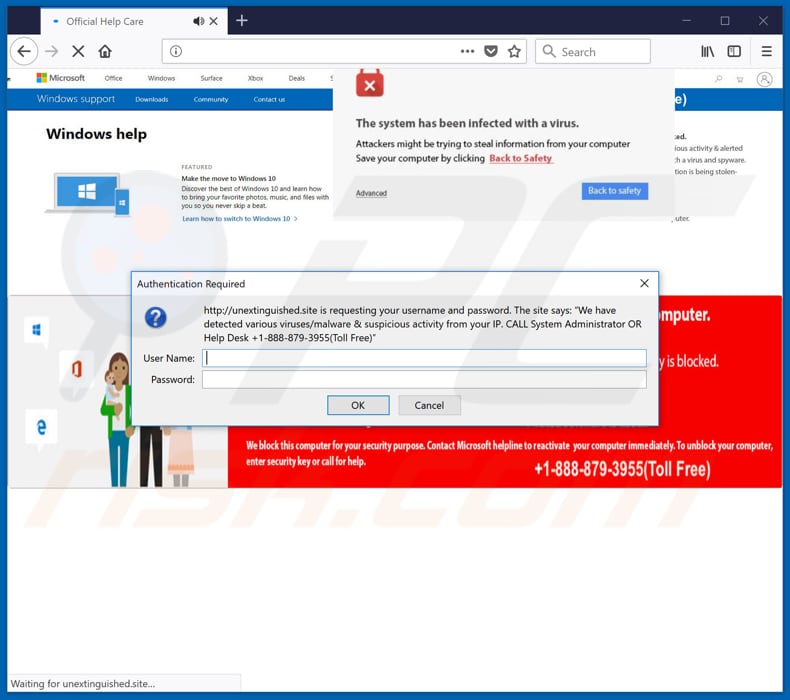Open the Contact us link
The height and width of the screenshot is (700, 790).
269,99
